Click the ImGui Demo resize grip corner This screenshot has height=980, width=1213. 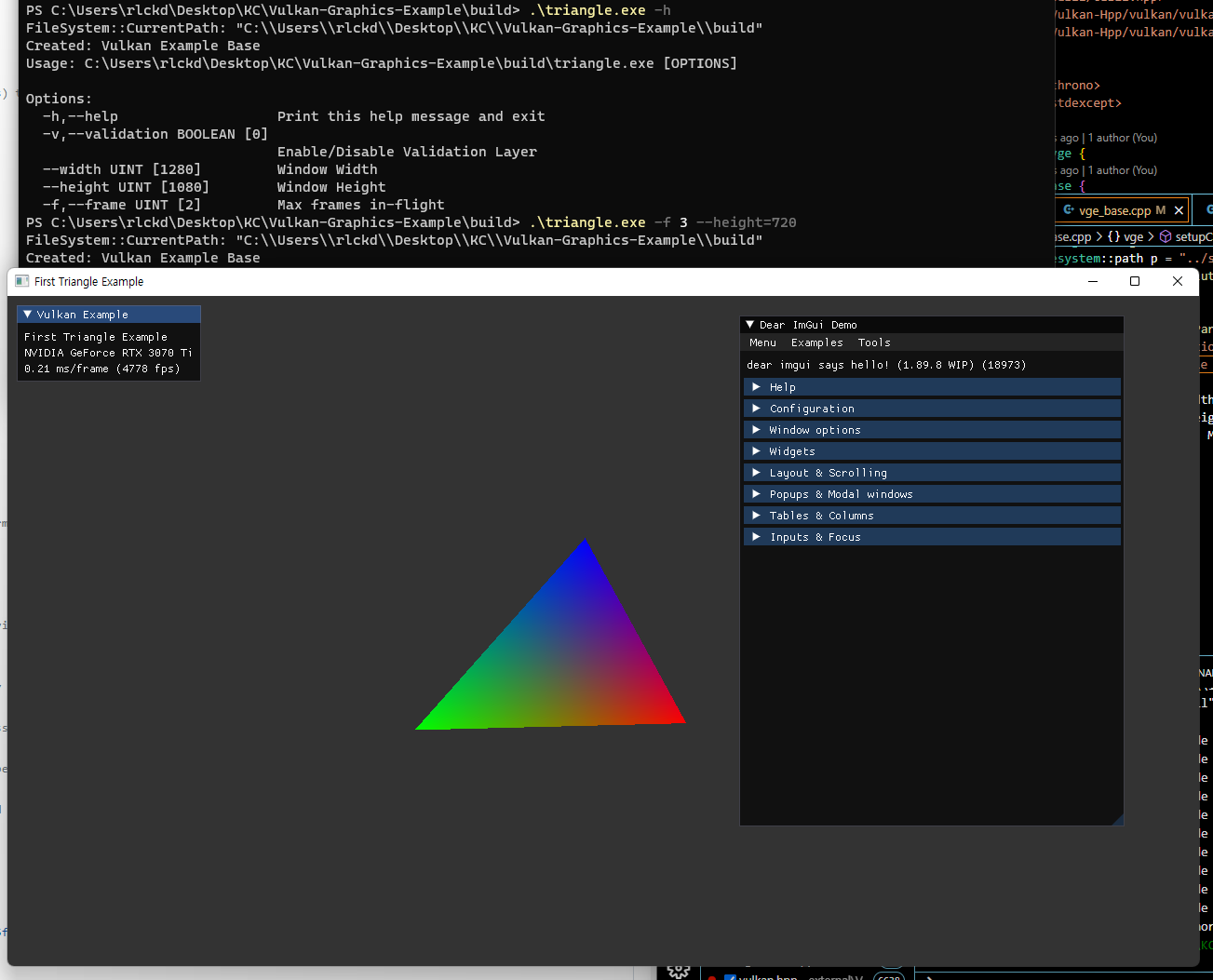click(x=1118, y=820)
